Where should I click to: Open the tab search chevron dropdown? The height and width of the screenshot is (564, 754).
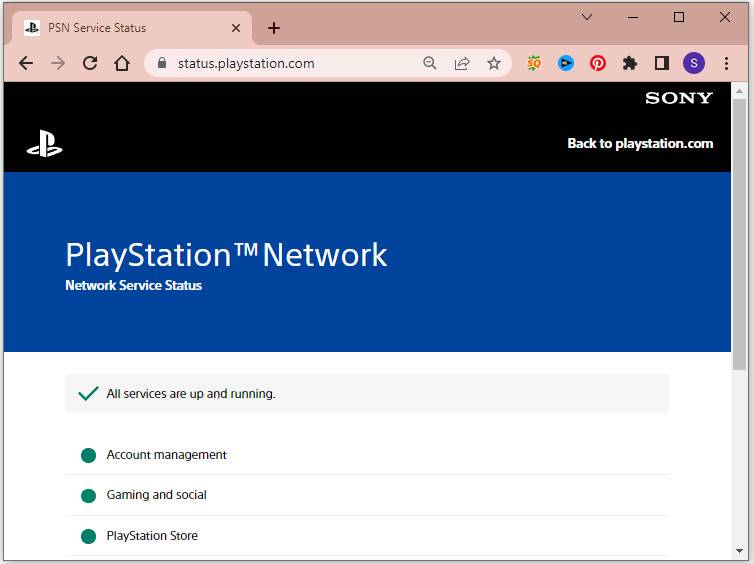coord(587,17)
